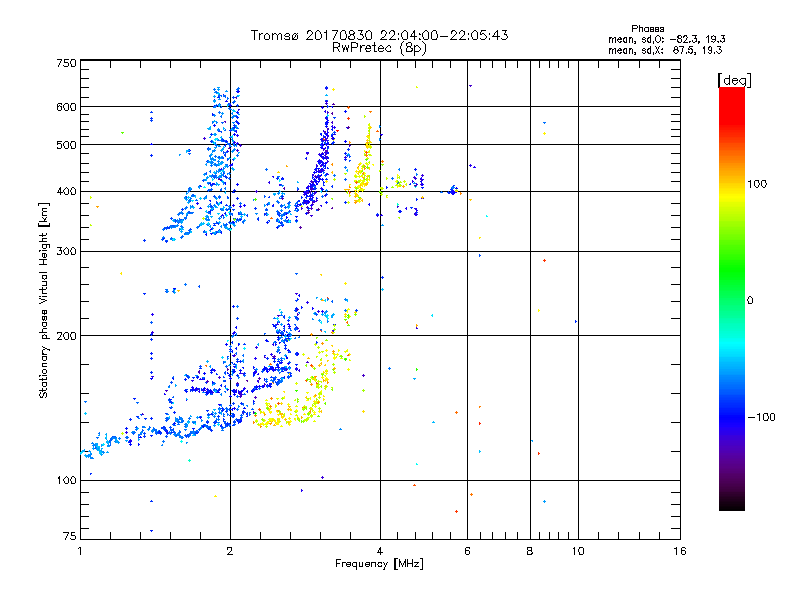Click the 'Frequency [MHz]' axis label

379,564
